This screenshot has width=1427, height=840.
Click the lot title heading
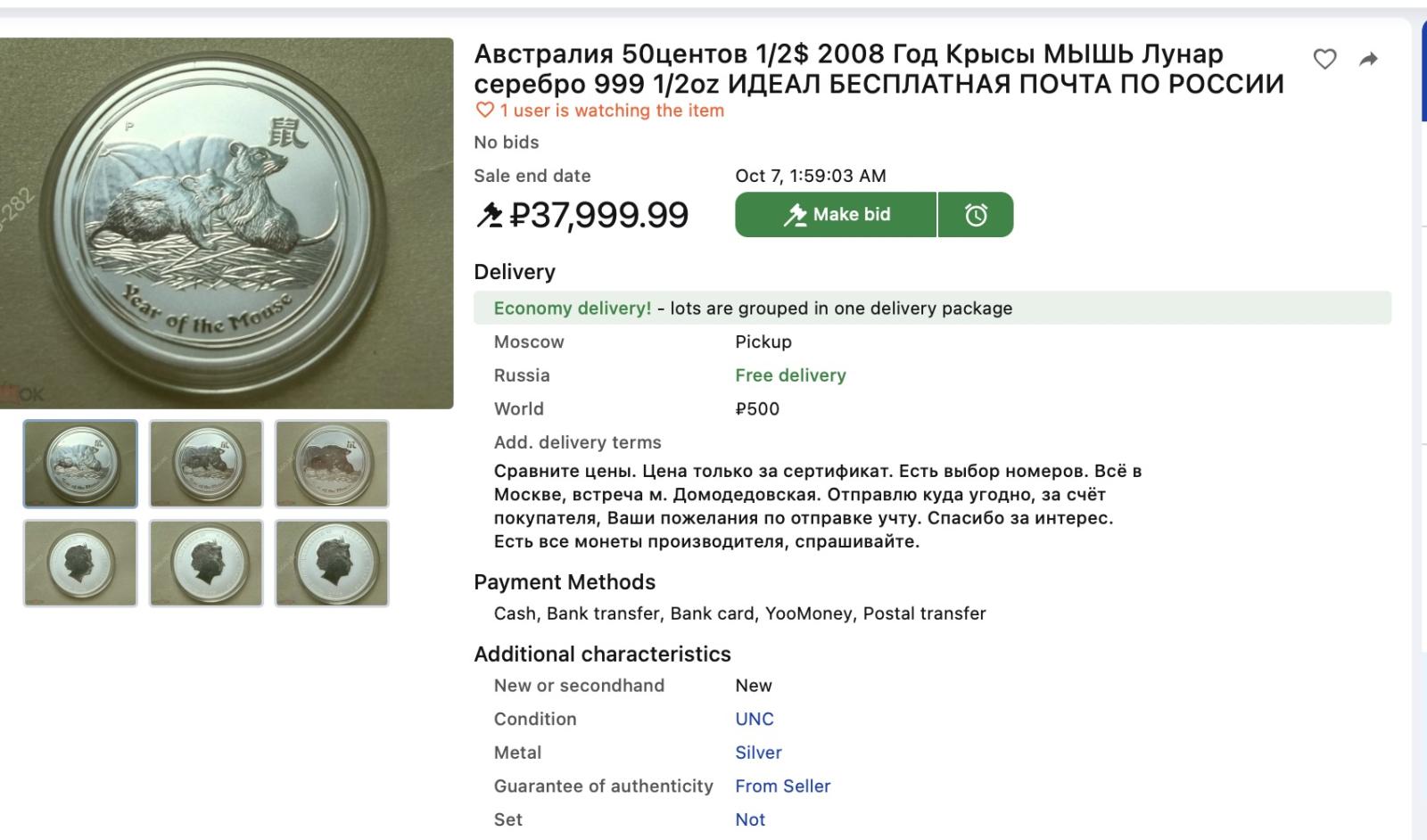tap(878, 69)
